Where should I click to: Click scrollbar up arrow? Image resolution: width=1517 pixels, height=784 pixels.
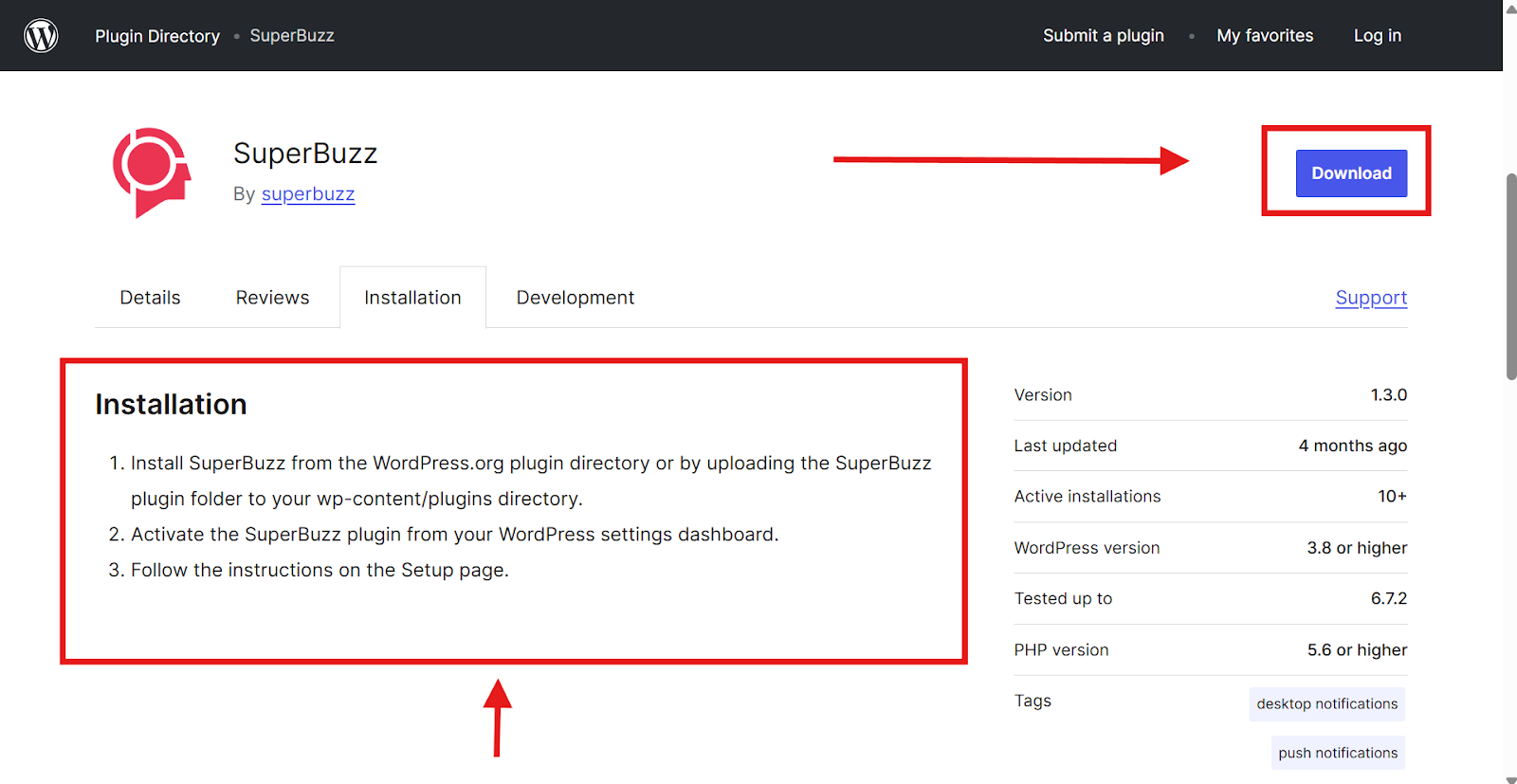click(x=1511, y=9)
